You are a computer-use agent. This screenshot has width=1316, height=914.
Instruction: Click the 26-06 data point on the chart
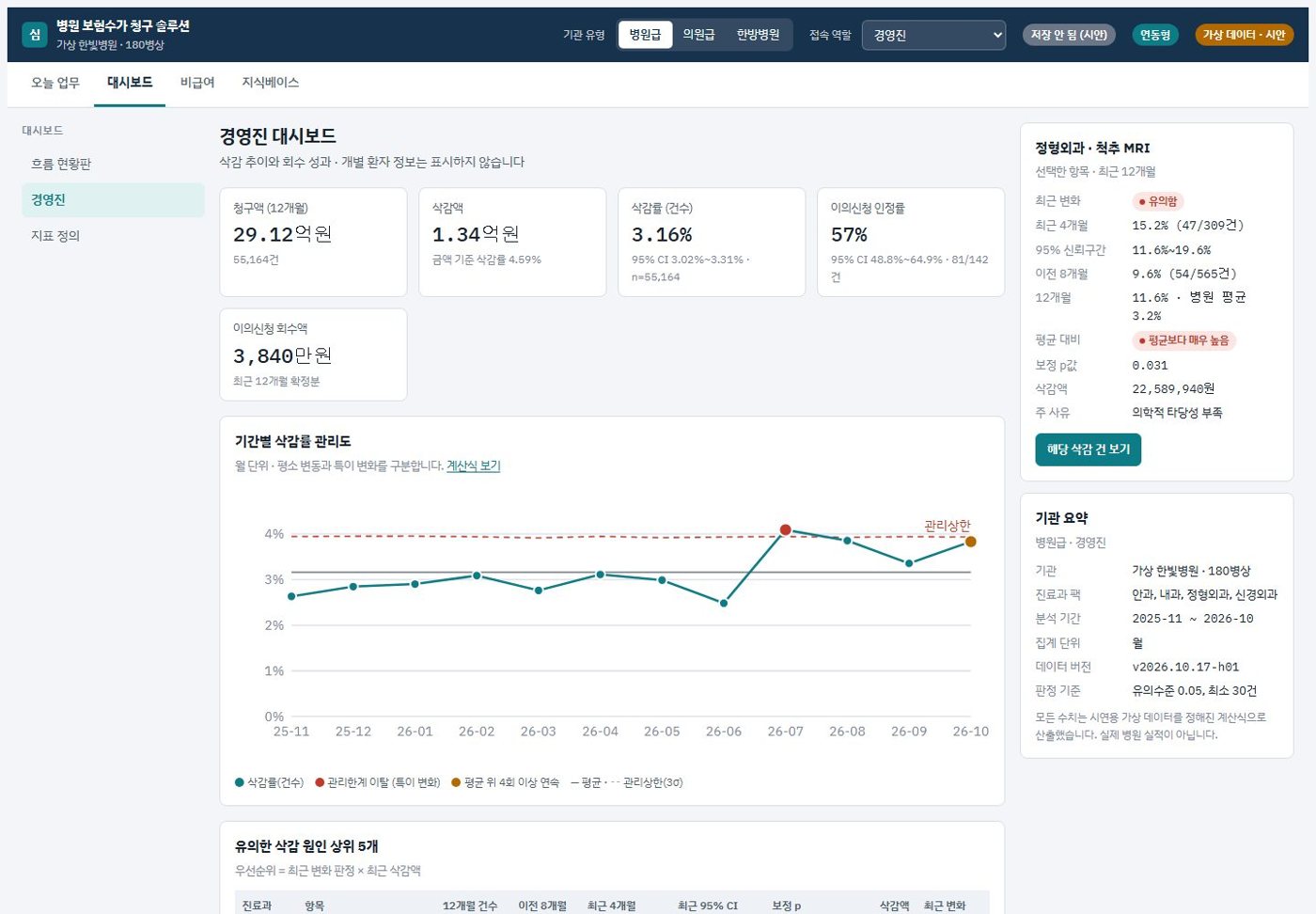point(724,604)
